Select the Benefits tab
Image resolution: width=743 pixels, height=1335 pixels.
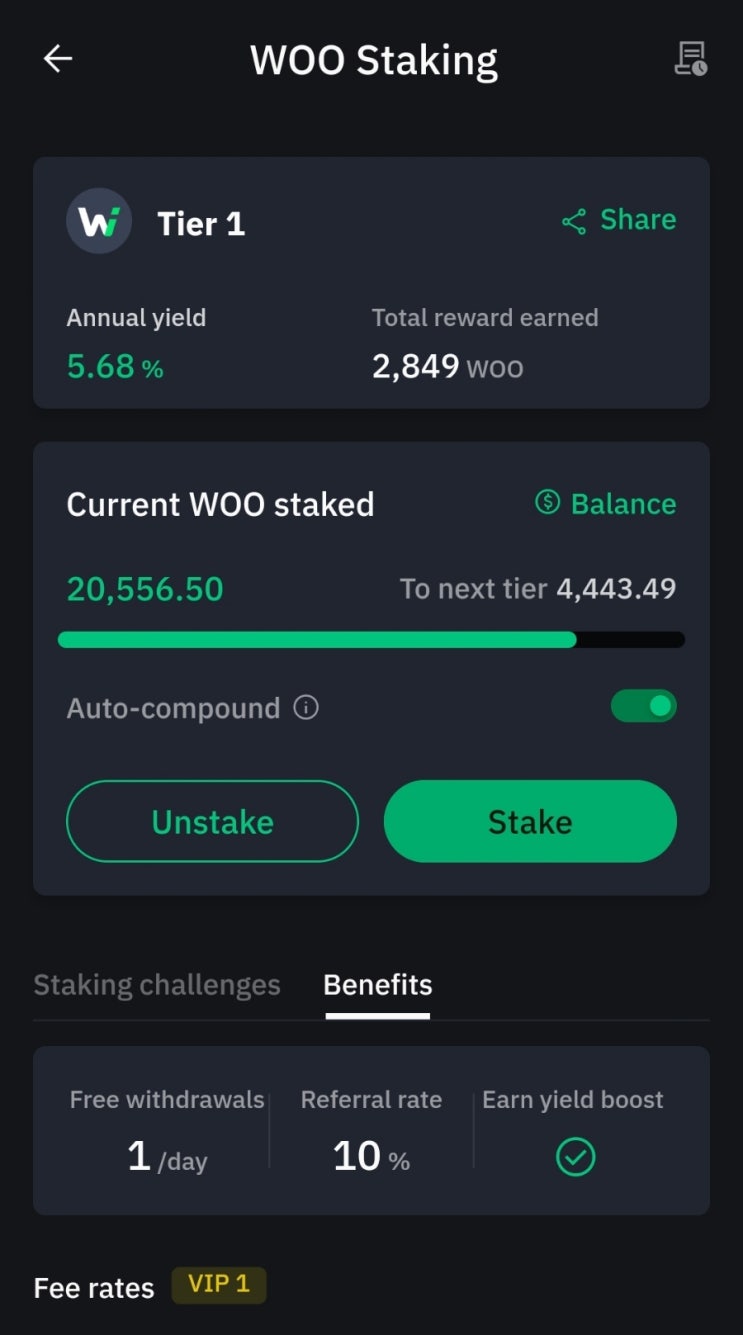coord(378,985)
